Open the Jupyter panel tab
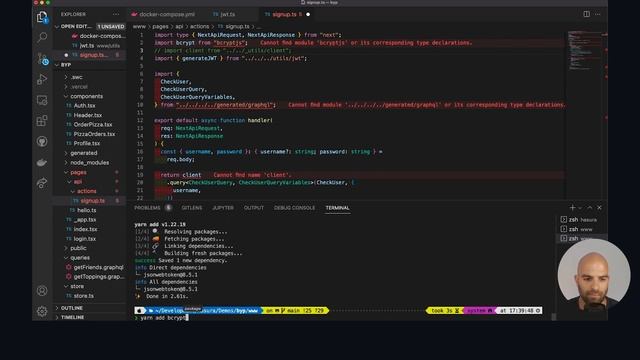The height and width of the screenshot is (360, 640). coord(223,208)
